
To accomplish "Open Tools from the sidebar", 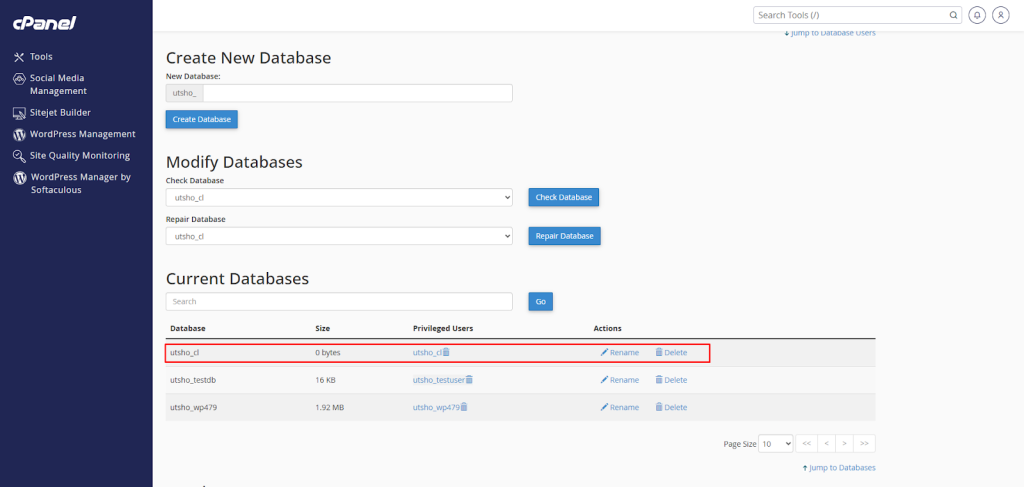I will (x=40, y=57).
